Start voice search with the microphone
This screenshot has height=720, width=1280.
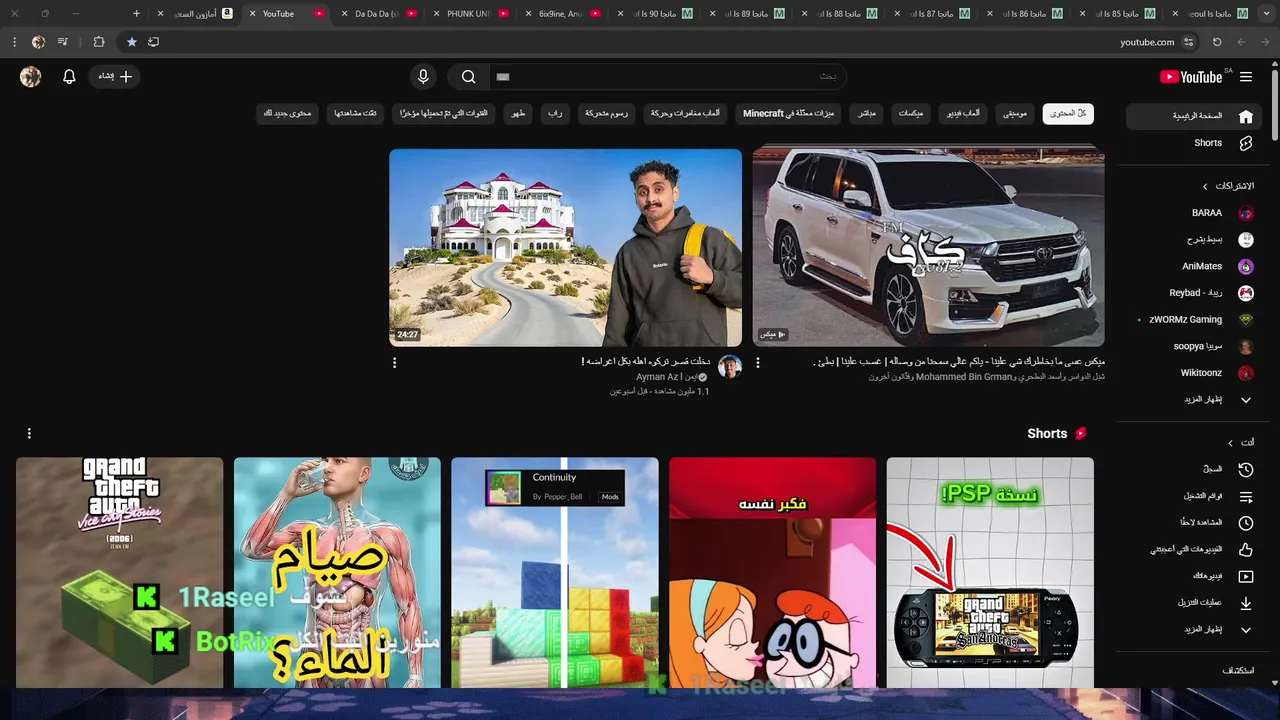tap(423, 77)
